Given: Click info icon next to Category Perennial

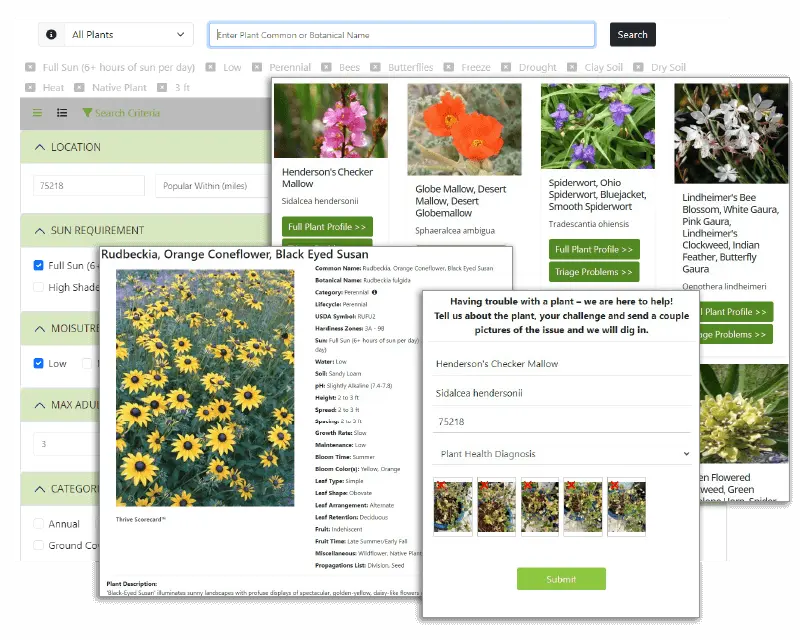Looking at the screenshot, I should [x=374, y=292].
